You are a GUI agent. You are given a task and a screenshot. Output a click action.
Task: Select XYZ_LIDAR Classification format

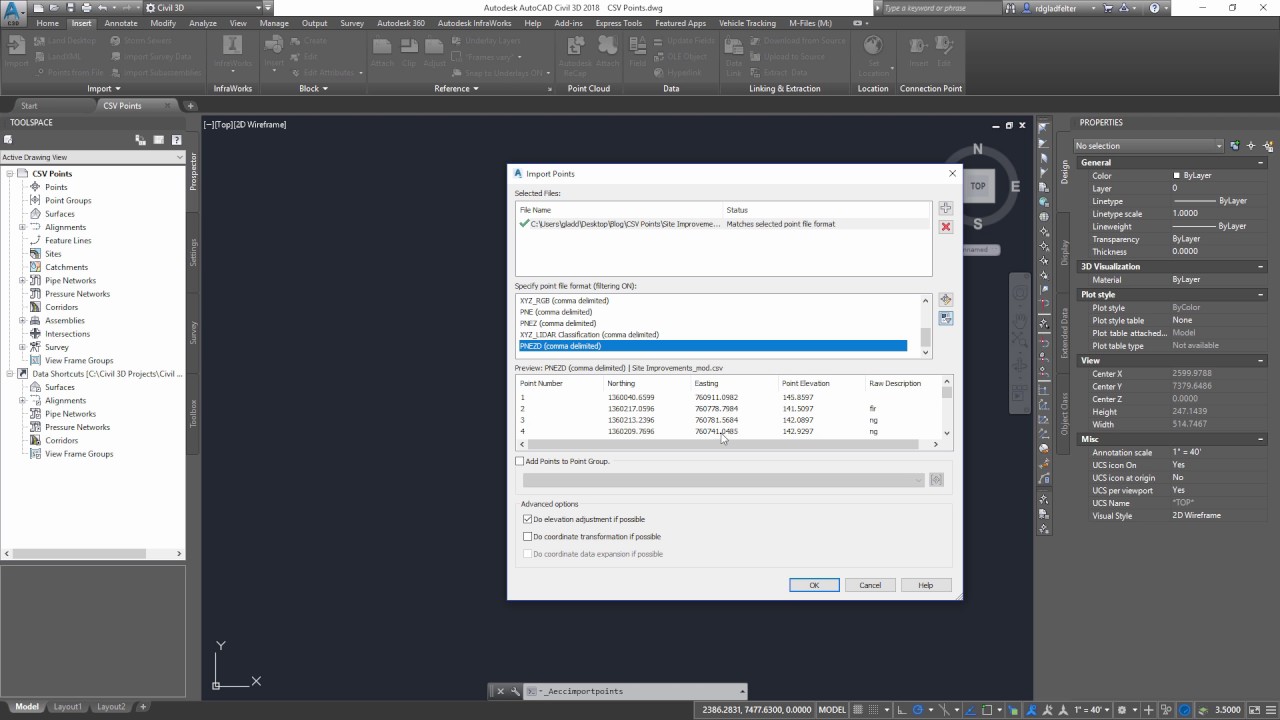[589, 335]
